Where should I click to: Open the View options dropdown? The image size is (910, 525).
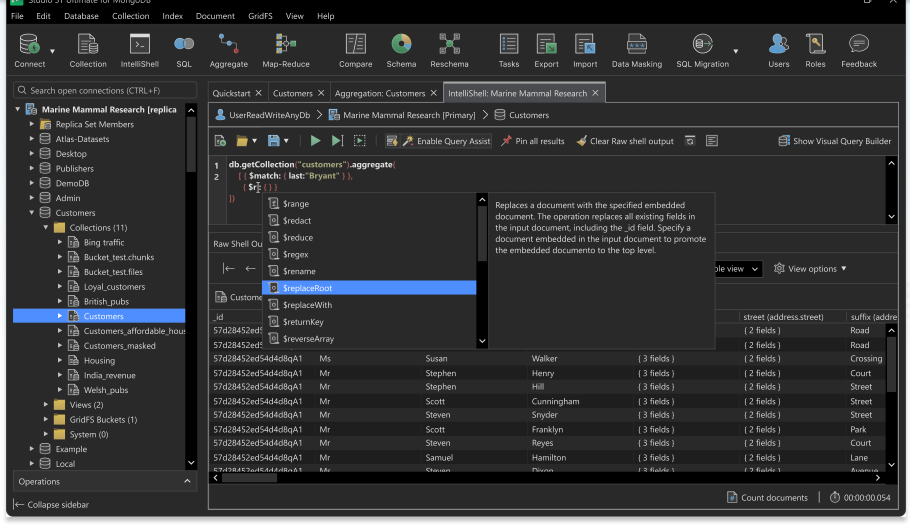tap(810, 269)
